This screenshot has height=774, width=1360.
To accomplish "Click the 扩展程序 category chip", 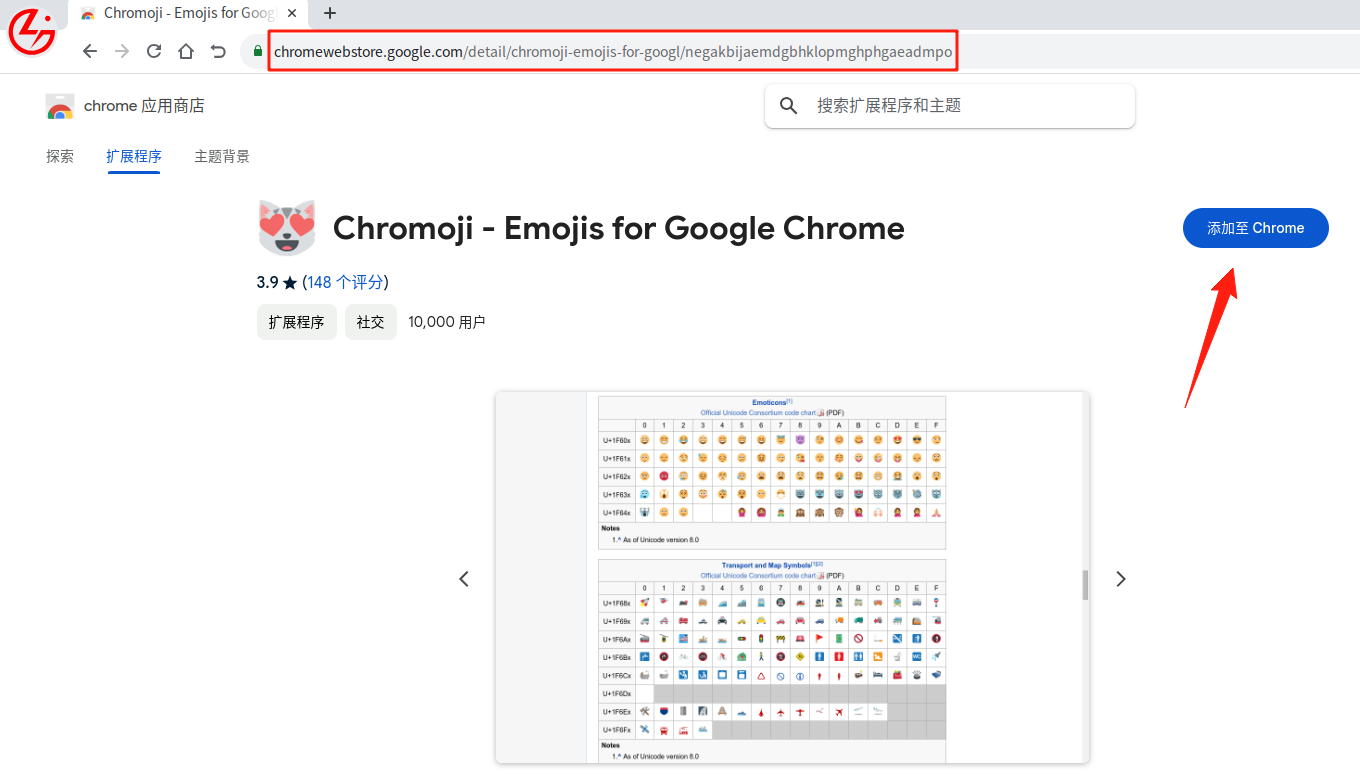I will (297, 322).
